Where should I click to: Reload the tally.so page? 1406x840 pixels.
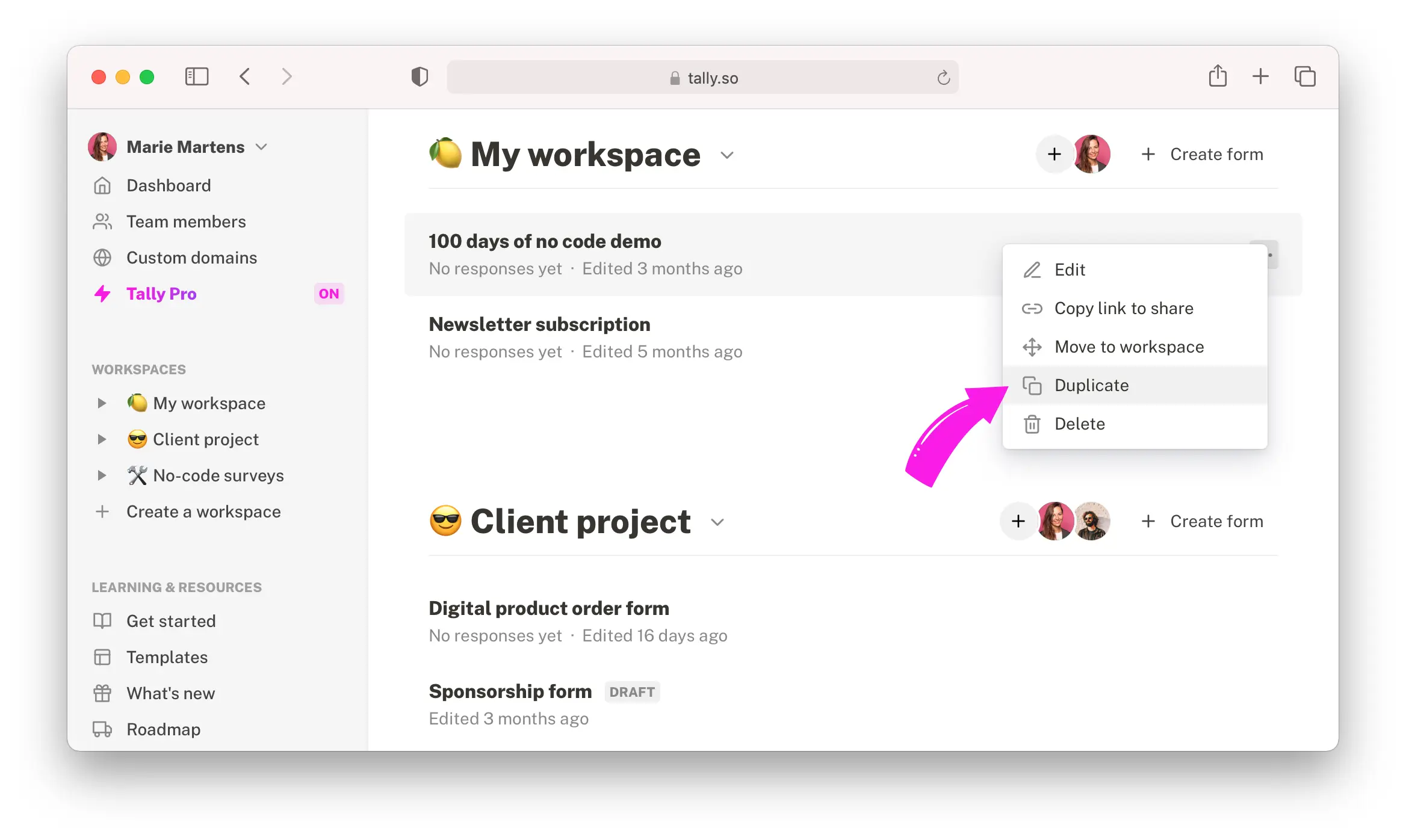click(943, 78)
